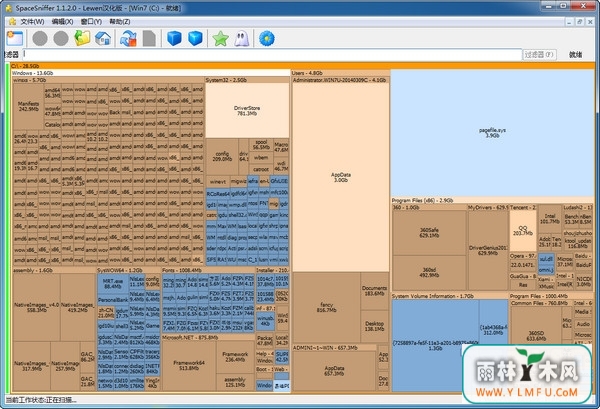Screen dimensions: 600x409
Task: Go back with the first grey circle button
Action: [40, 38]
